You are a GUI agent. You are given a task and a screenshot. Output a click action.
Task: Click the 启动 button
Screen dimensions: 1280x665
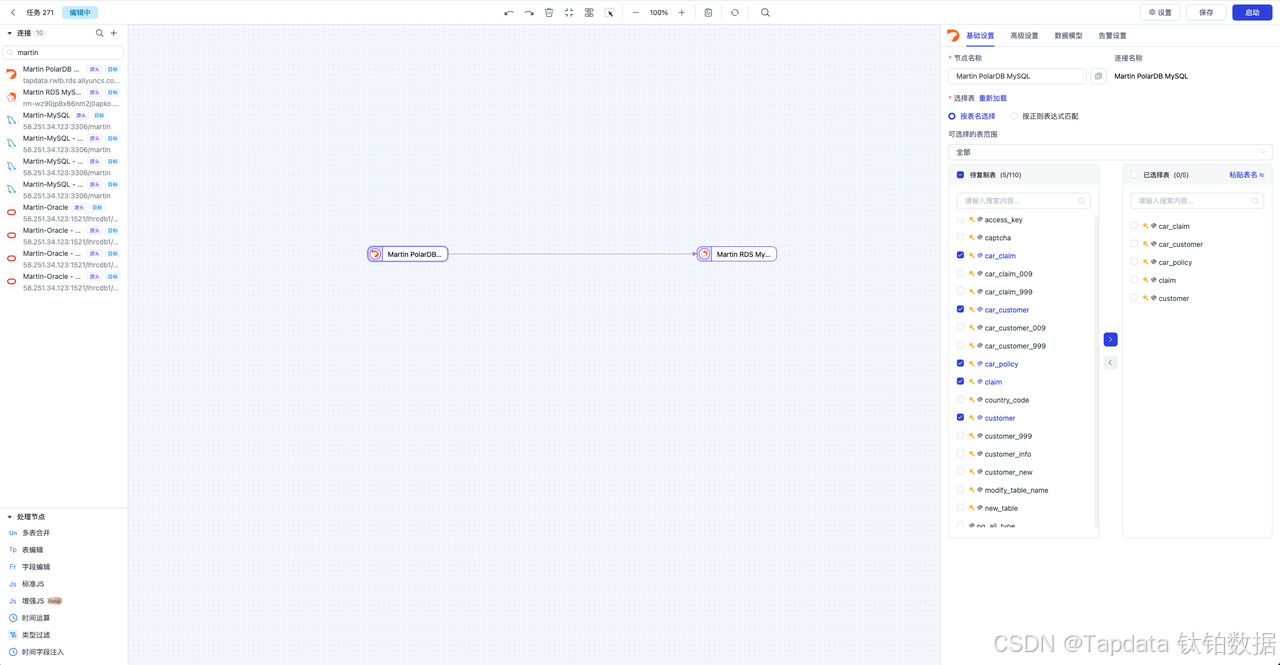point(1252,13)
